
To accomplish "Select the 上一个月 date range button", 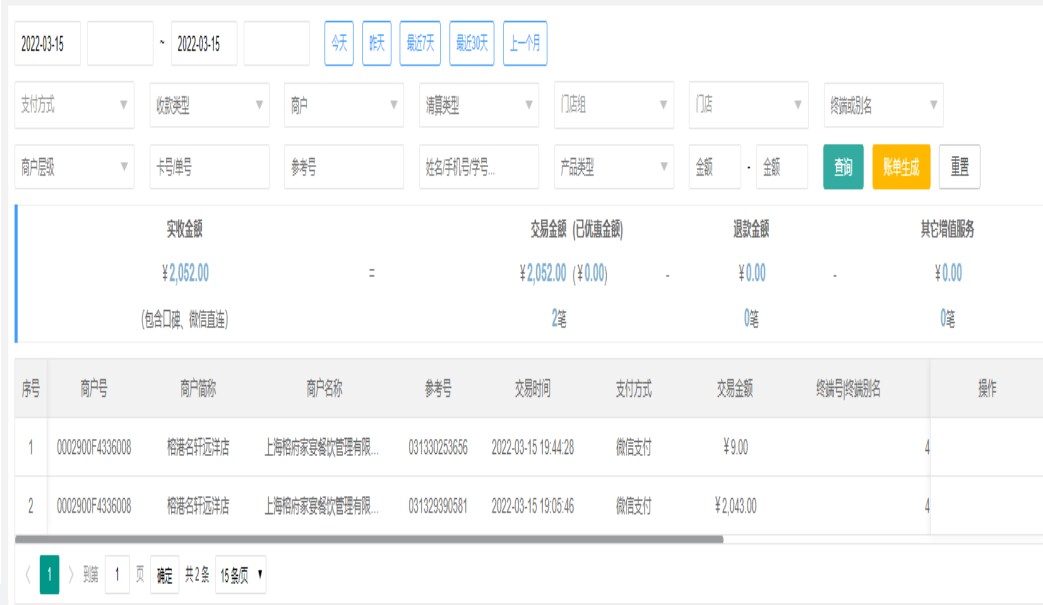I will coord(524,44).
